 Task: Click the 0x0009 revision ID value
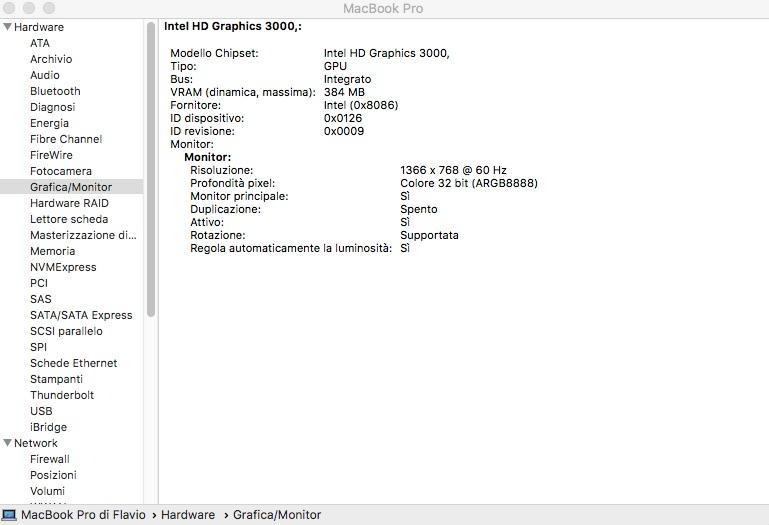[344, 131]
